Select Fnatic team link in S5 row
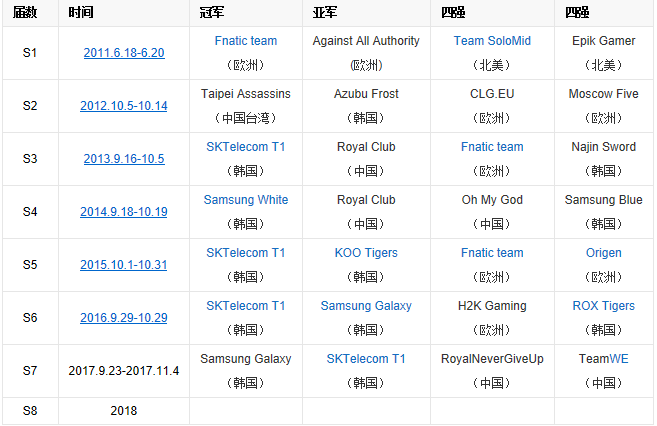This screenshot has width=657, height=426. click(x=492, y=253)
